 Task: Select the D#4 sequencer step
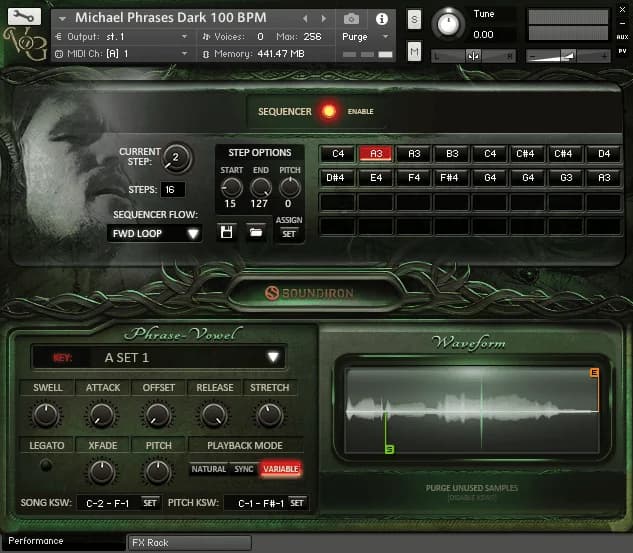coord(335,178)
